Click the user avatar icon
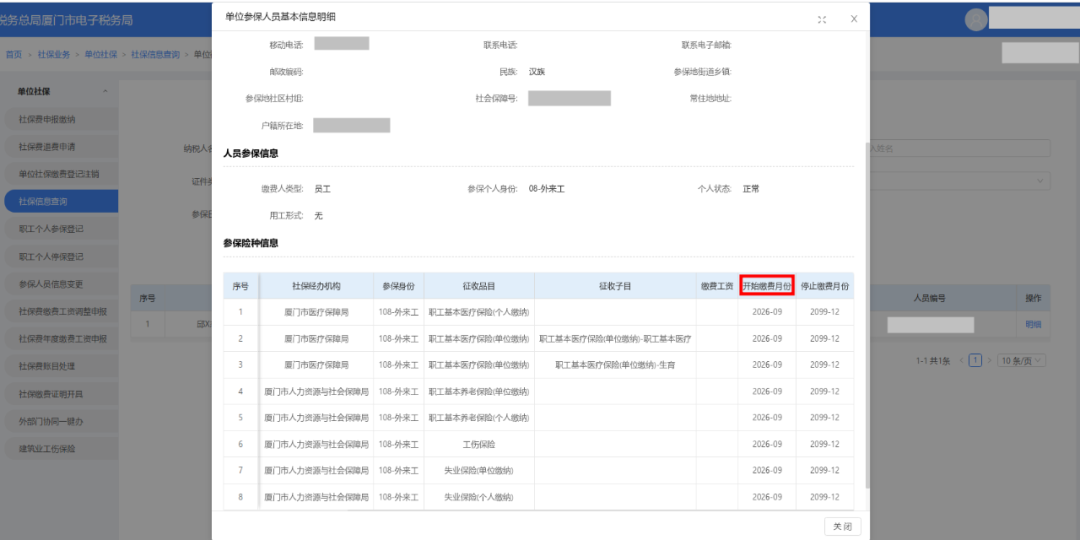Image resolution: width=1080 pixels, height=540 pixels. pos(976,20)
